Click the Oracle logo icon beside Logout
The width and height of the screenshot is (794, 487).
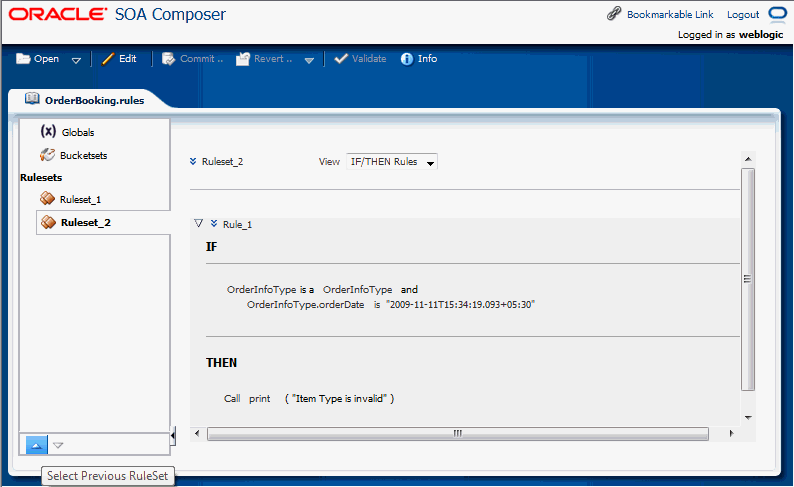coord(777,14)
